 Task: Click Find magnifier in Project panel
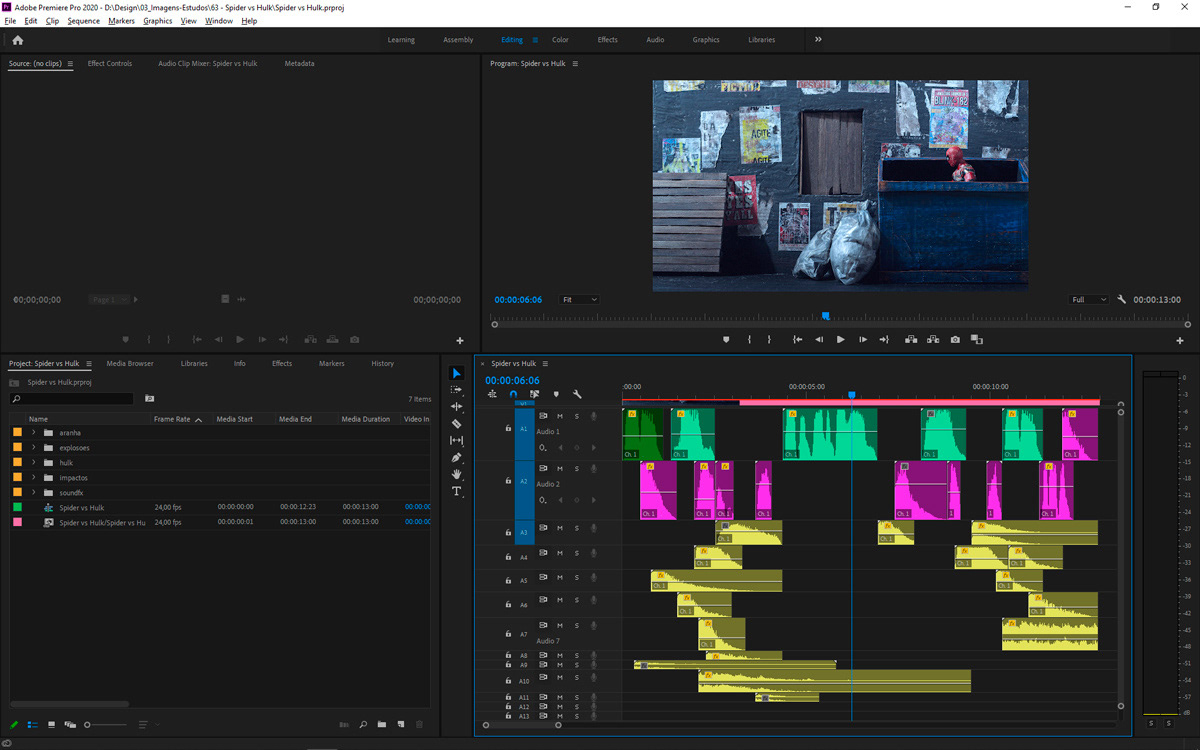click(x=363, y=725)
